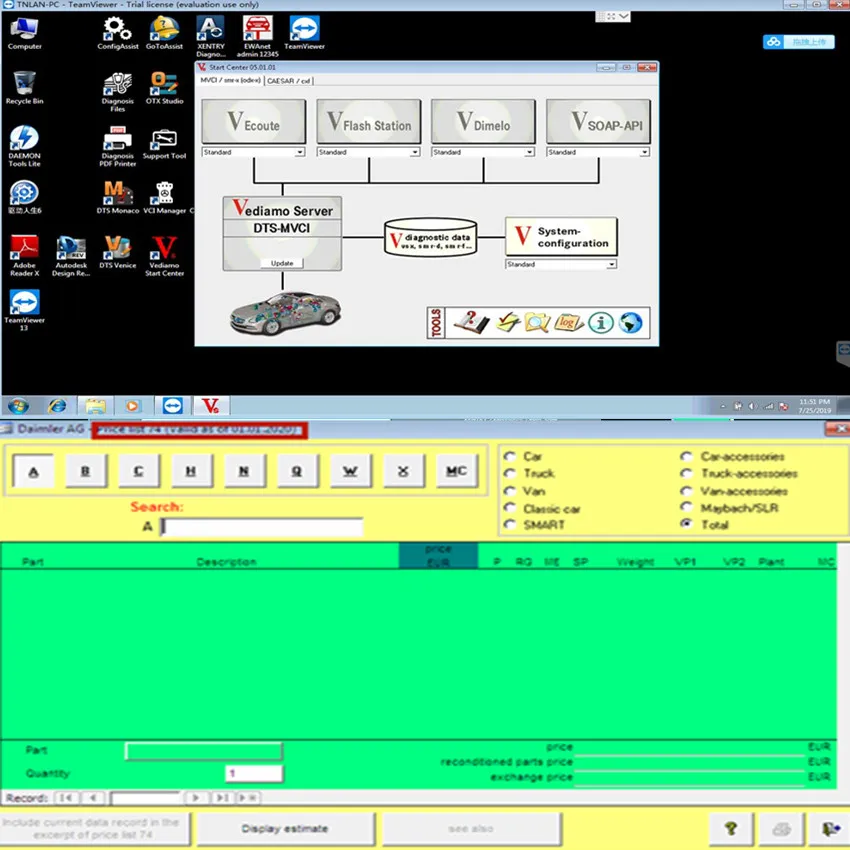This screenshot has width=850, height=850.
Task: Click the Windows Start orb
Action: (18, 405)
